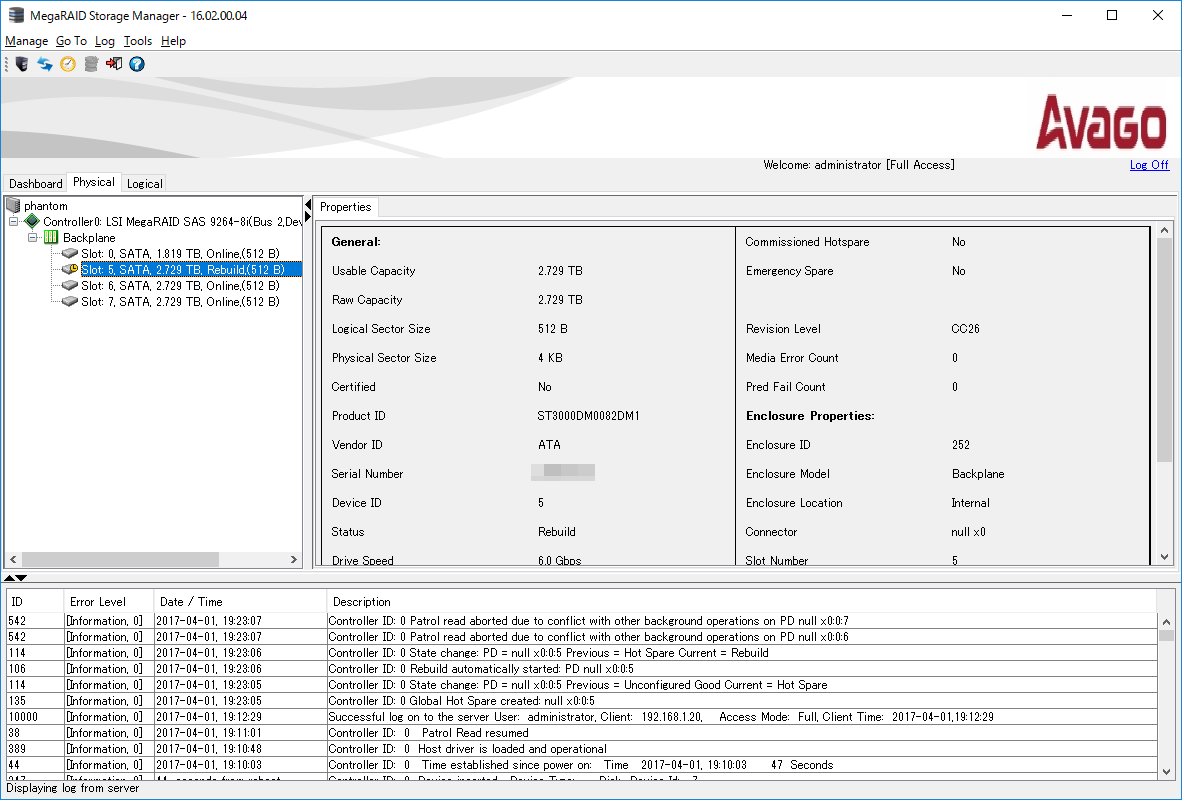Image resolution: width=1182 pixels, height=800 pixels.
Task: Click the gray disk stack toolbar icon
Action: click(x=91, y=64)
